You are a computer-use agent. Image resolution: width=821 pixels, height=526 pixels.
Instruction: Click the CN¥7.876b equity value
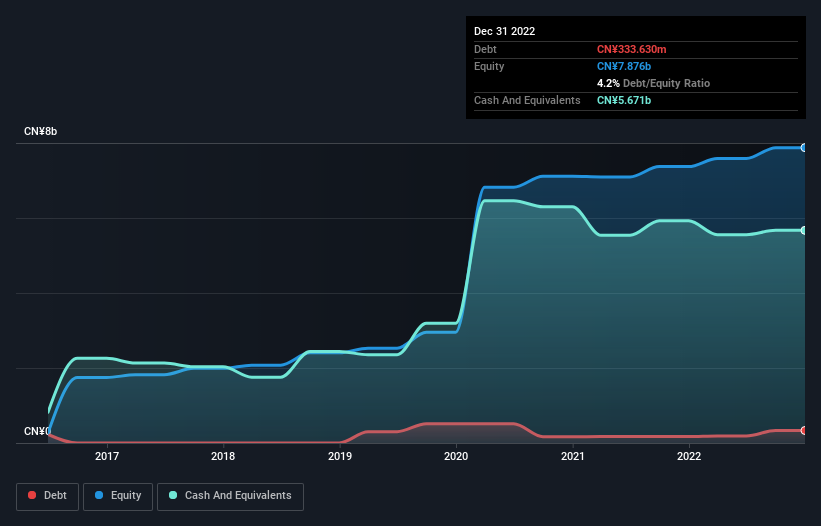point(624,66)
